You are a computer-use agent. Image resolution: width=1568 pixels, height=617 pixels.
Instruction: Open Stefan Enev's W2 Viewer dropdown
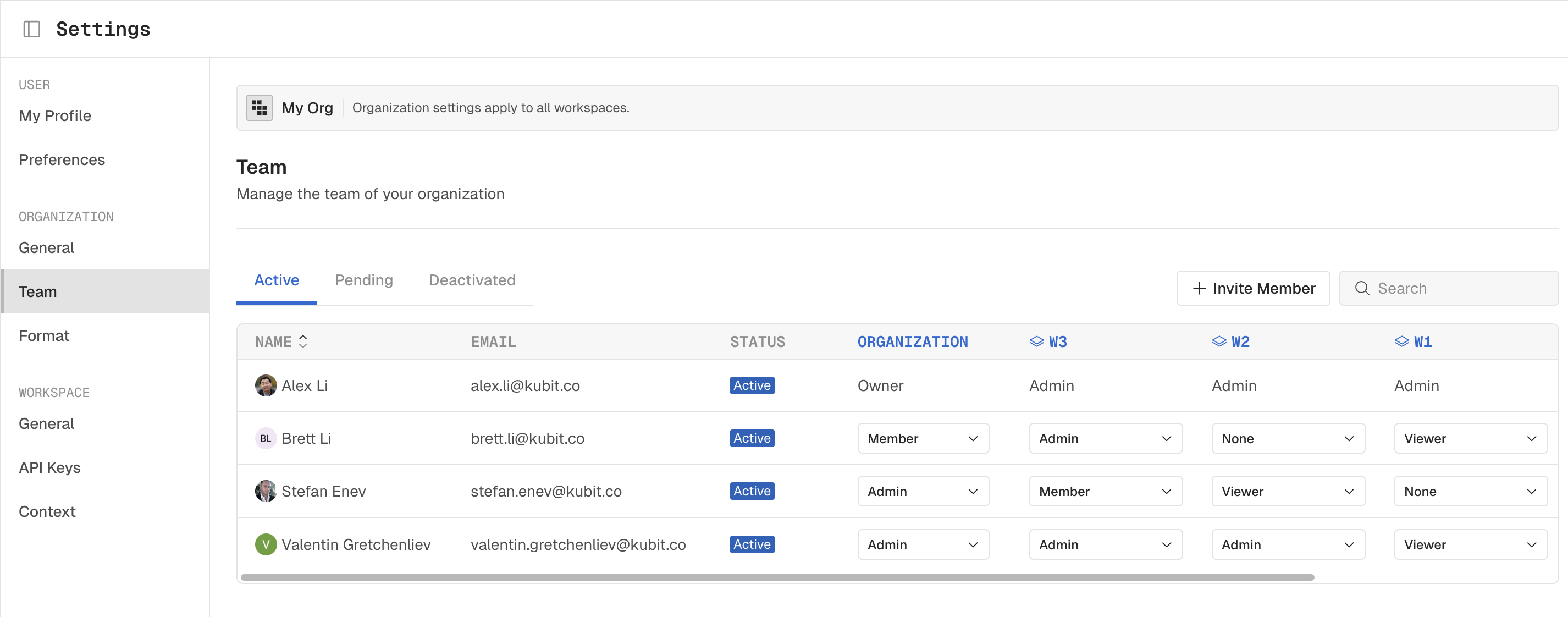point(1288,492)
